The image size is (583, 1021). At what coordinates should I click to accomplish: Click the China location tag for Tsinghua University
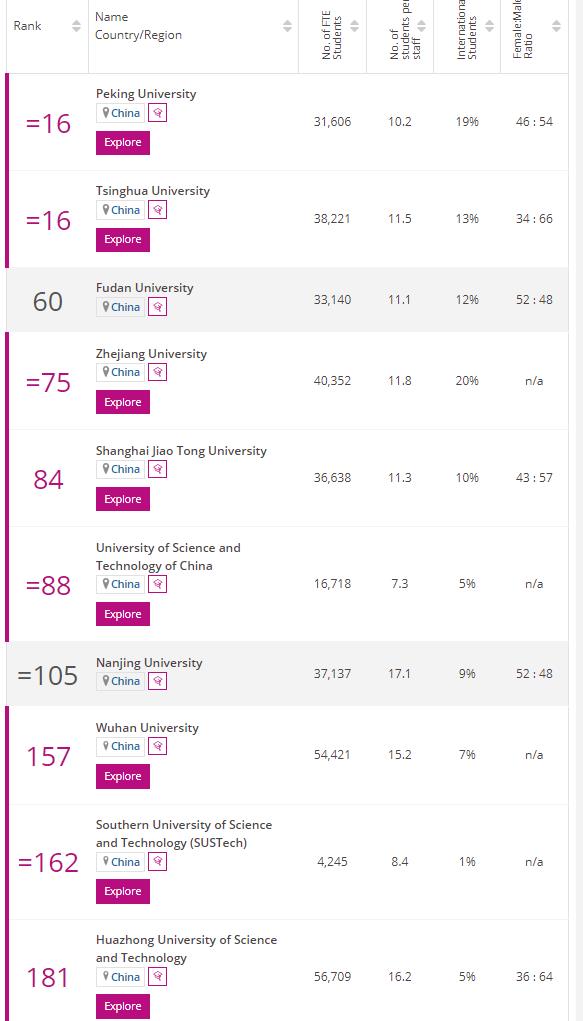(121, 210)
